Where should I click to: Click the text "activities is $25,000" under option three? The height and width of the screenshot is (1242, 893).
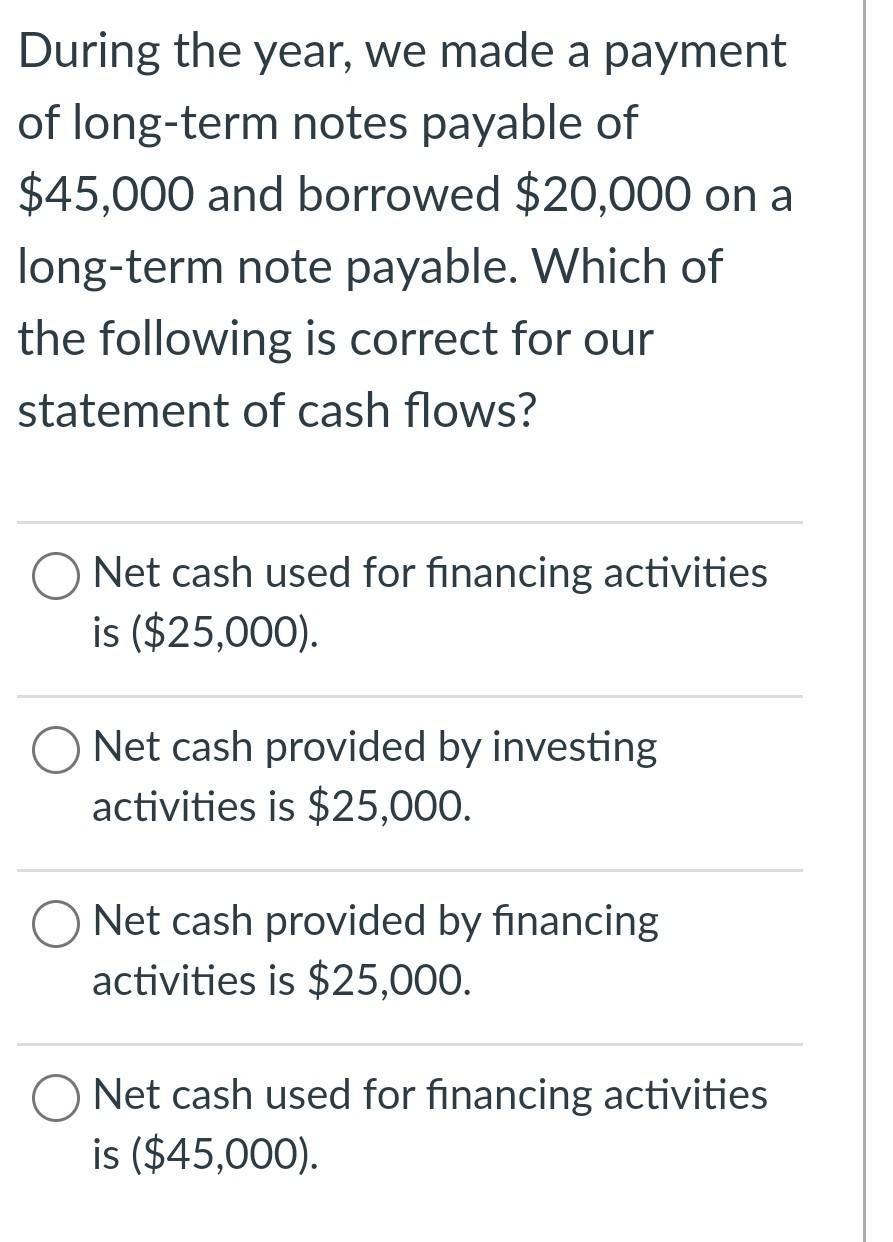280,981
